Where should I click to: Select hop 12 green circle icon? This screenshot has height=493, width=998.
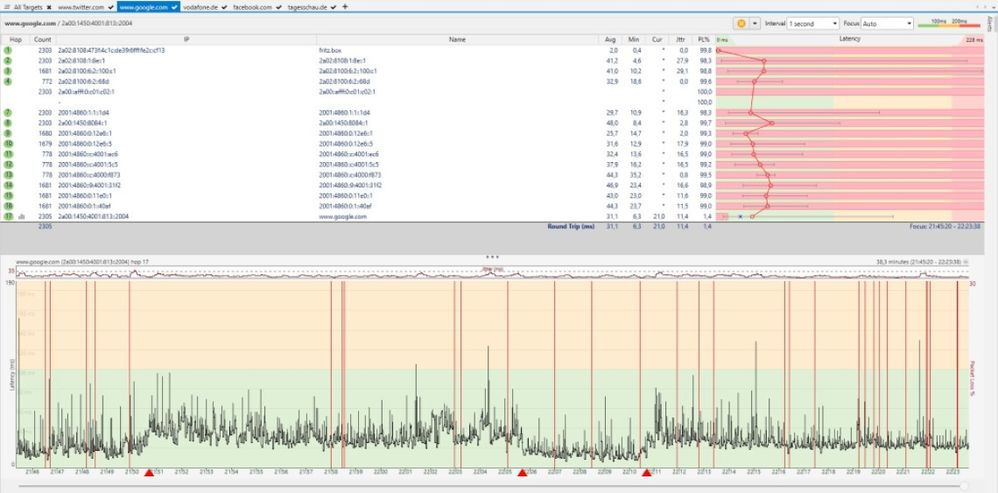(8, 164)
